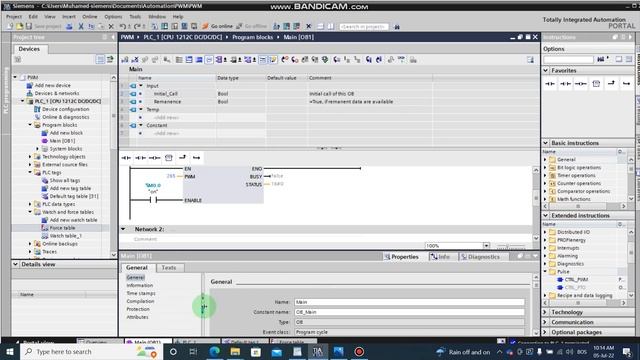Click the Search in project field
The height and width of the screenshot is (360, 640).
tap(364, 27)
